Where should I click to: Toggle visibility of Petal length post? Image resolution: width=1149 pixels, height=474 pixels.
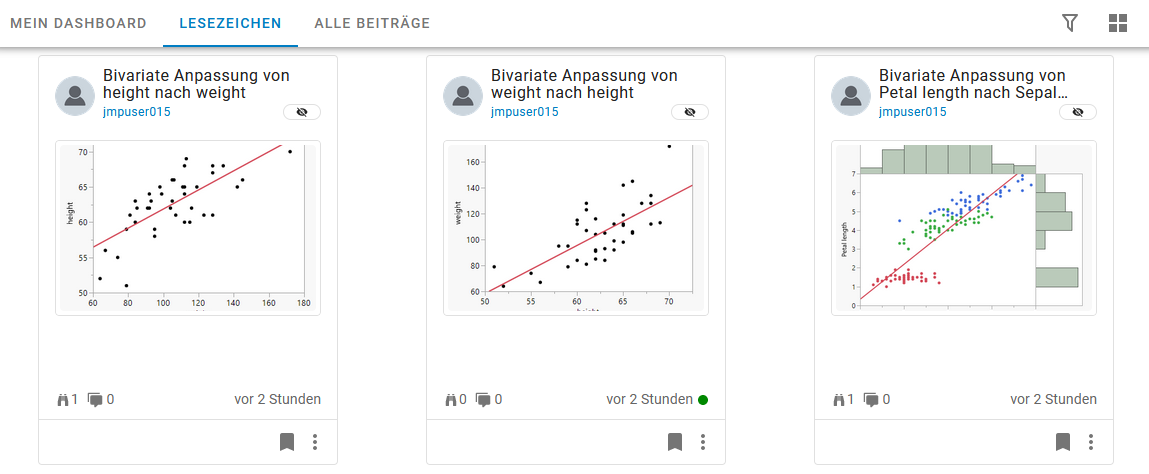pos(1077,112)
